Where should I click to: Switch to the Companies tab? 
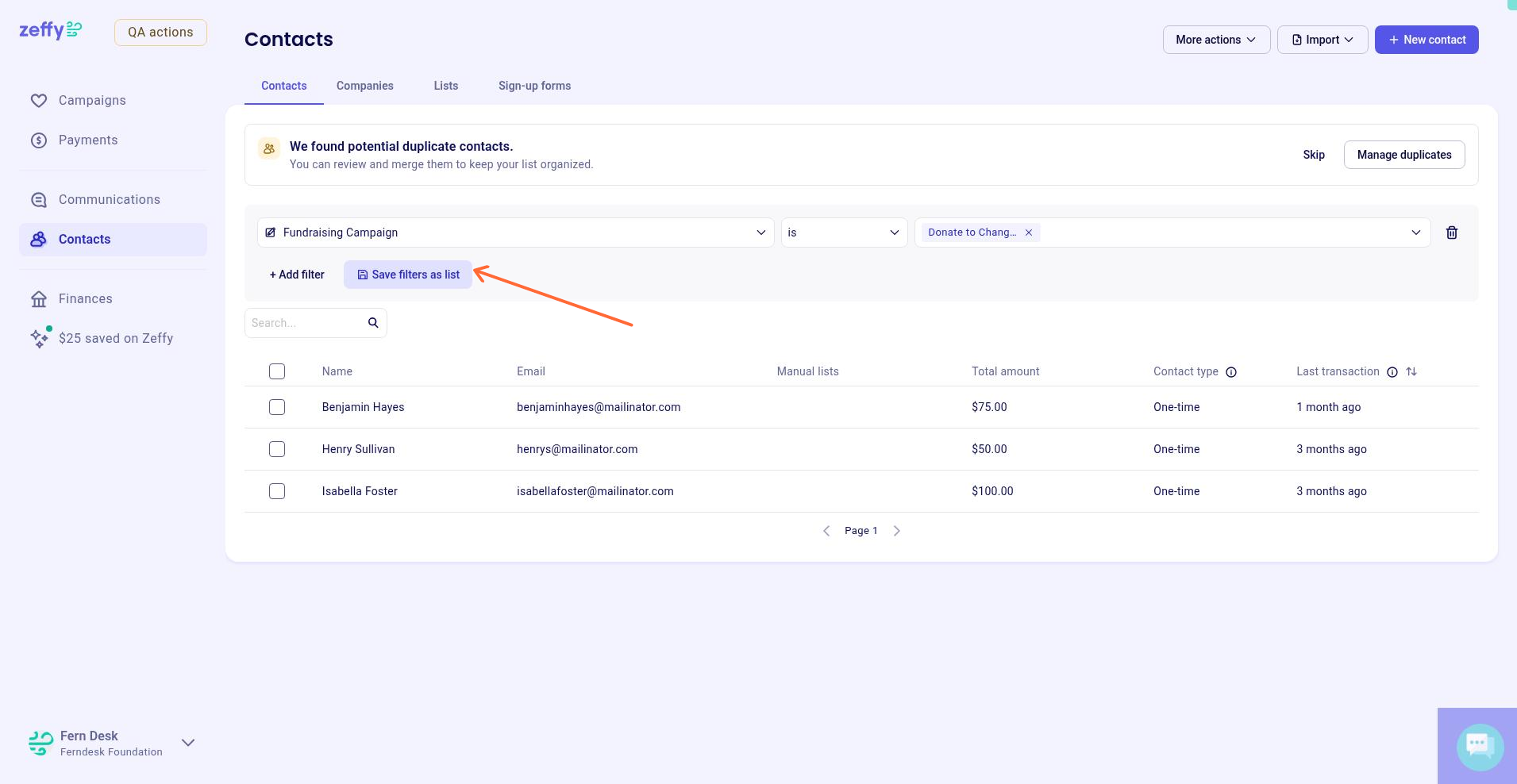coord(365,86)
